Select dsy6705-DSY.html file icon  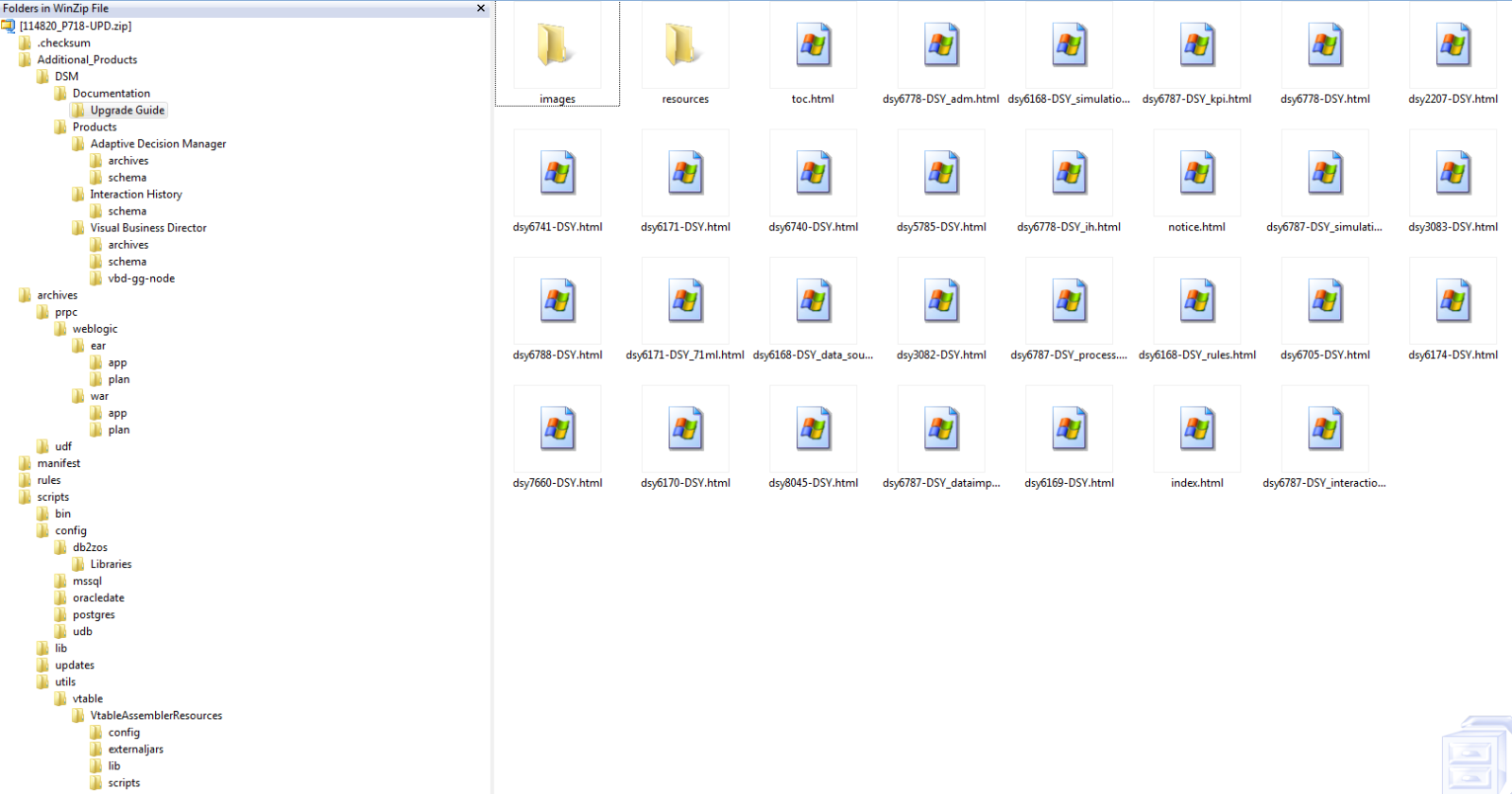pos(1325,301)
